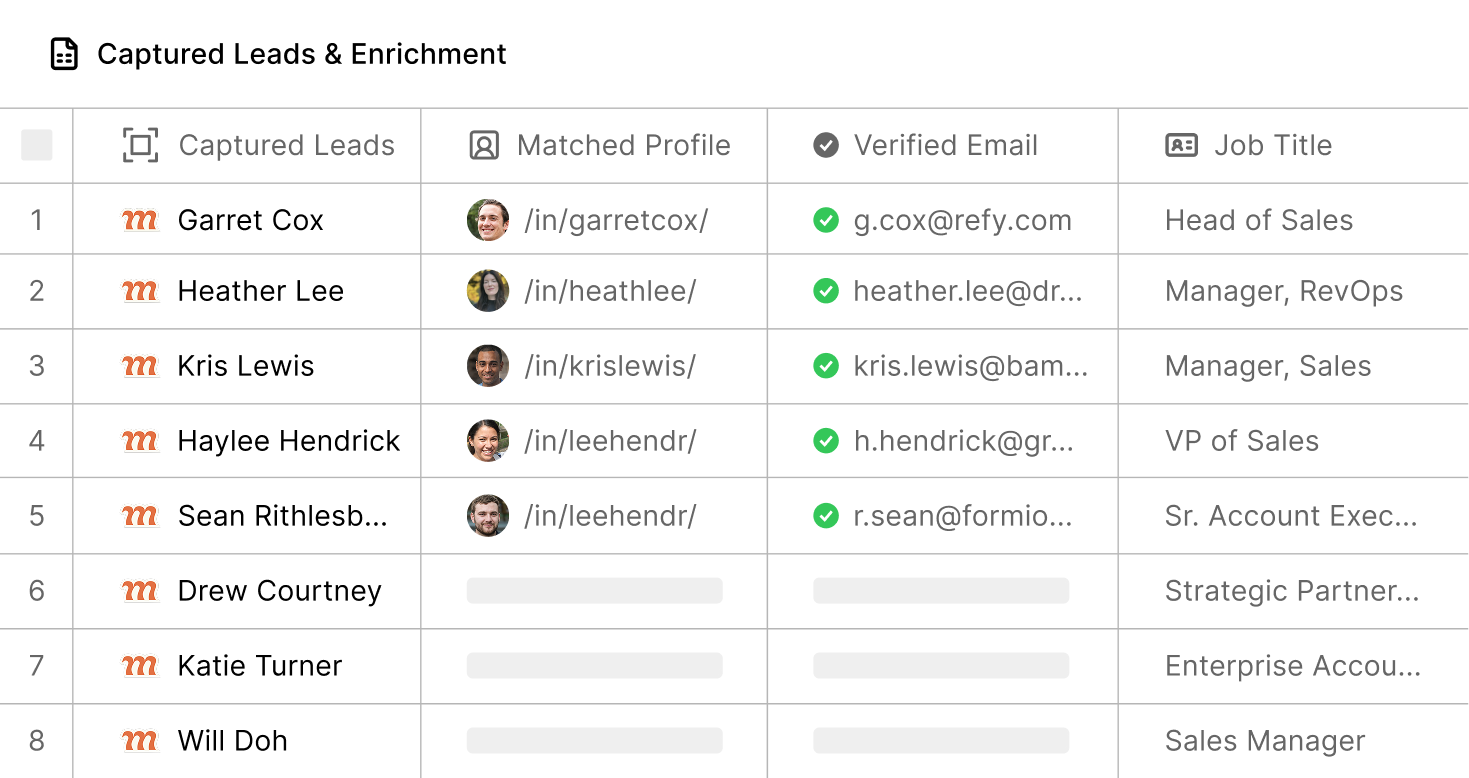
Task: Click the Drew Courtney lead name cell
Action: coord(279,591)
